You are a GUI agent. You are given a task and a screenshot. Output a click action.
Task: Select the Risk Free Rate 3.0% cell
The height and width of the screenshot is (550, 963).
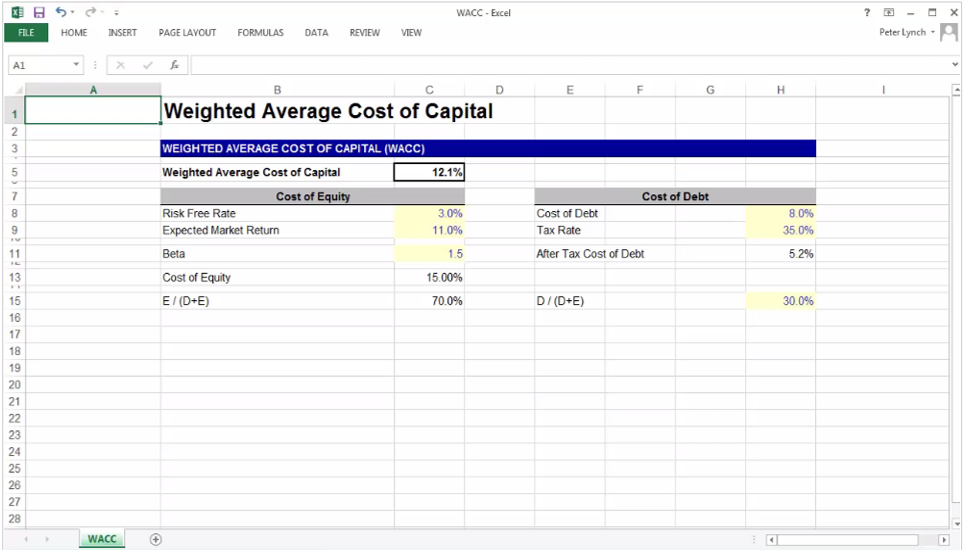pos(429,214)
